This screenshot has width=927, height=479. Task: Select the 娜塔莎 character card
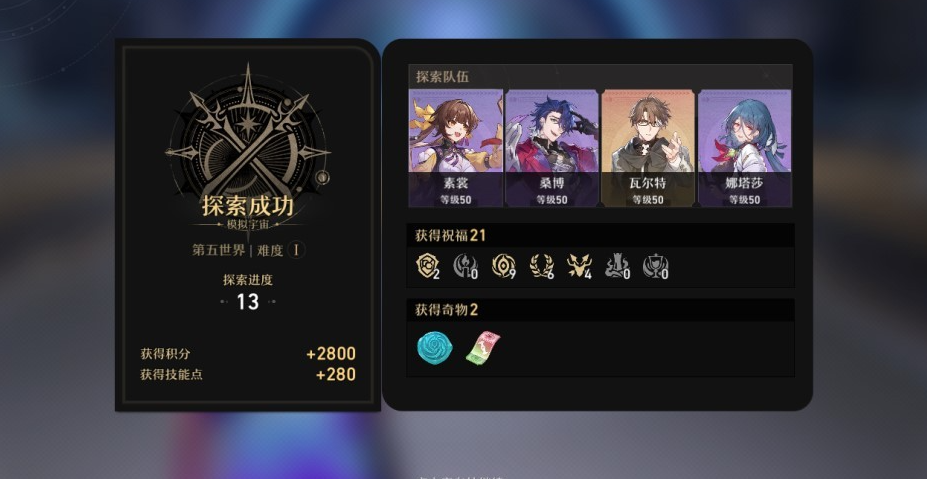tap(744, 148)
